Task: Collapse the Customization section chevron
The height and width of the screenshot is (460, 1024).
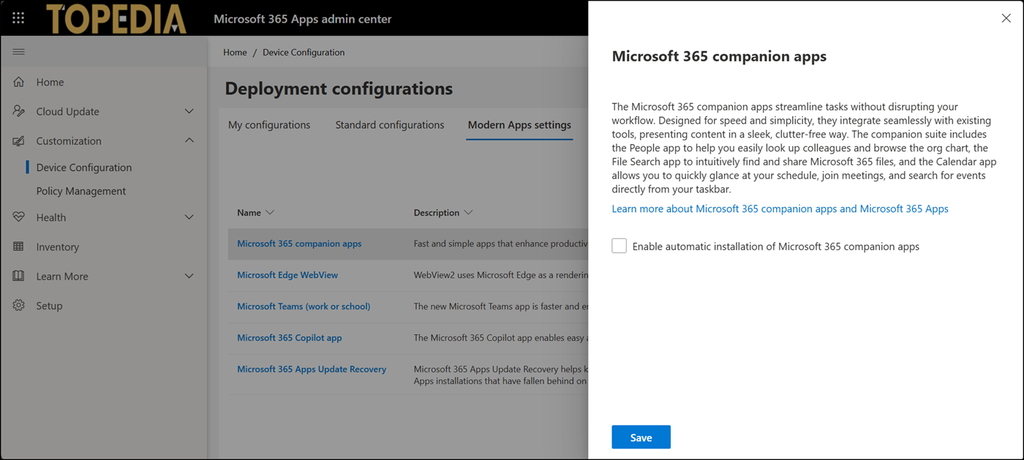Action: click(x=189, y=141)
